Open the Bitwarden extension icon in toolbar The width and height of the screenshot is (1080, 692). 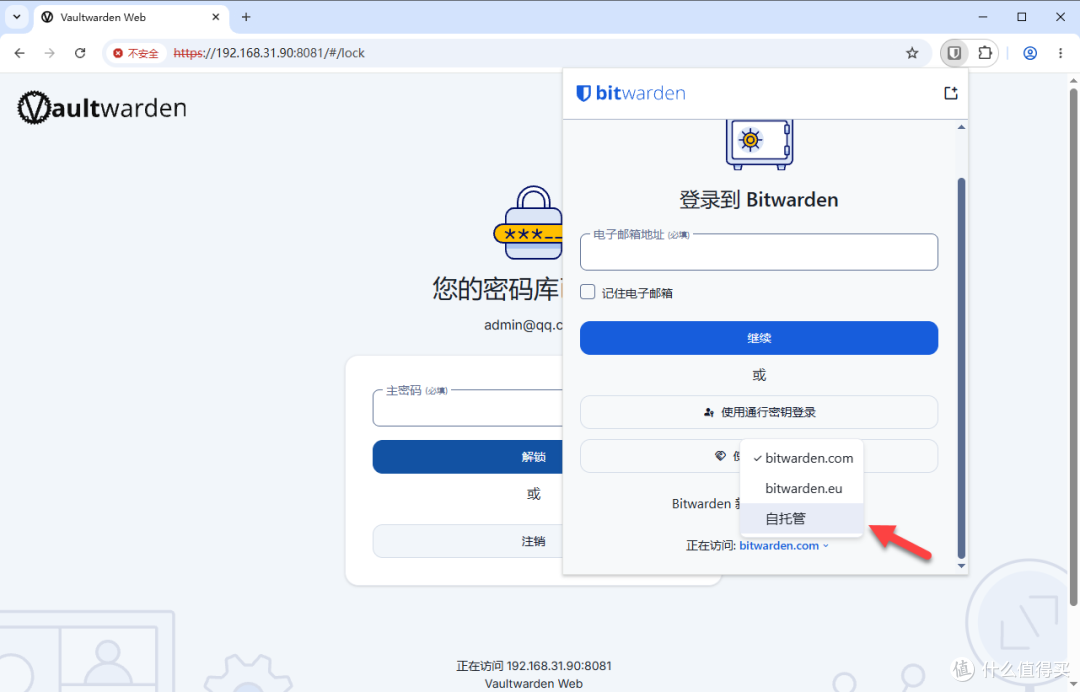pyautogui.click(x=954, y=53)
